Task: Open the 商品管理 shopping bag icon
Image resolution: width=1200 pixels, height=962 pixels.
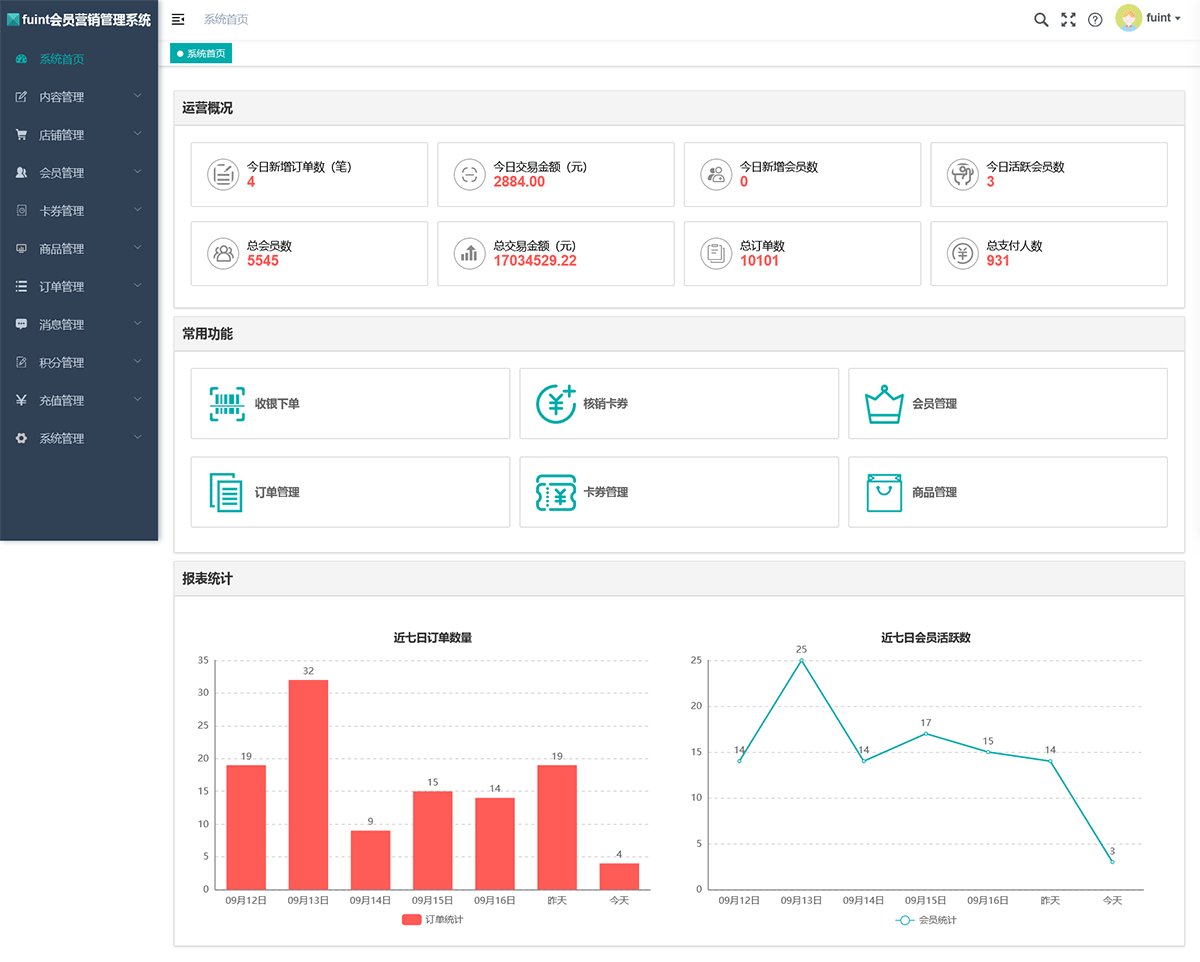Action: coord(883,491)
